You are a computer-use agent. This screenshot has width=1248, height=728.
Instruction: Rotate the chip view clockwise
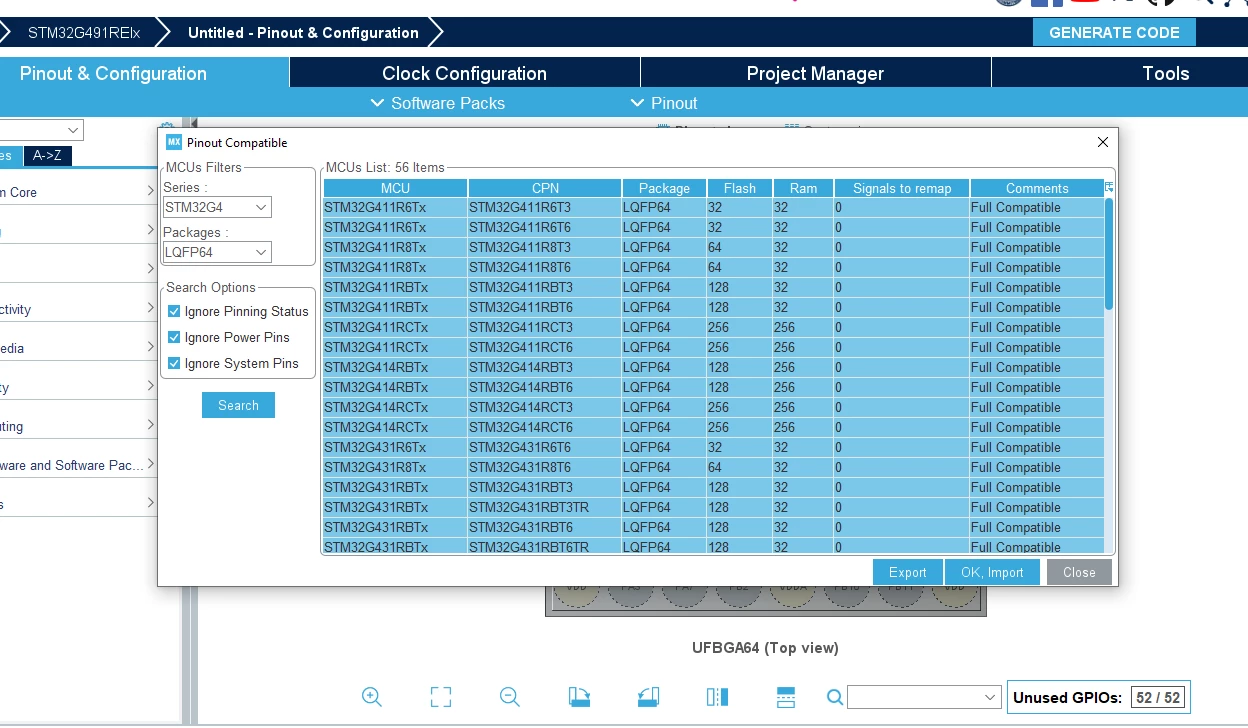point(579,697)
